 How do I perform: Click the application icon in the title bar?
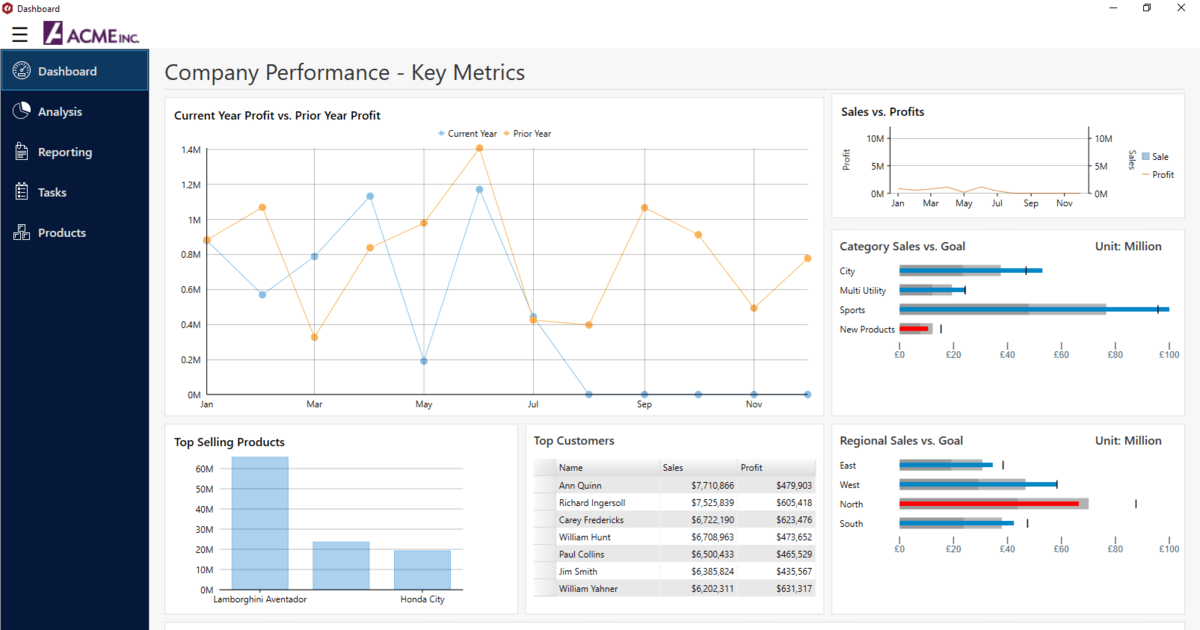coord(9,8)
